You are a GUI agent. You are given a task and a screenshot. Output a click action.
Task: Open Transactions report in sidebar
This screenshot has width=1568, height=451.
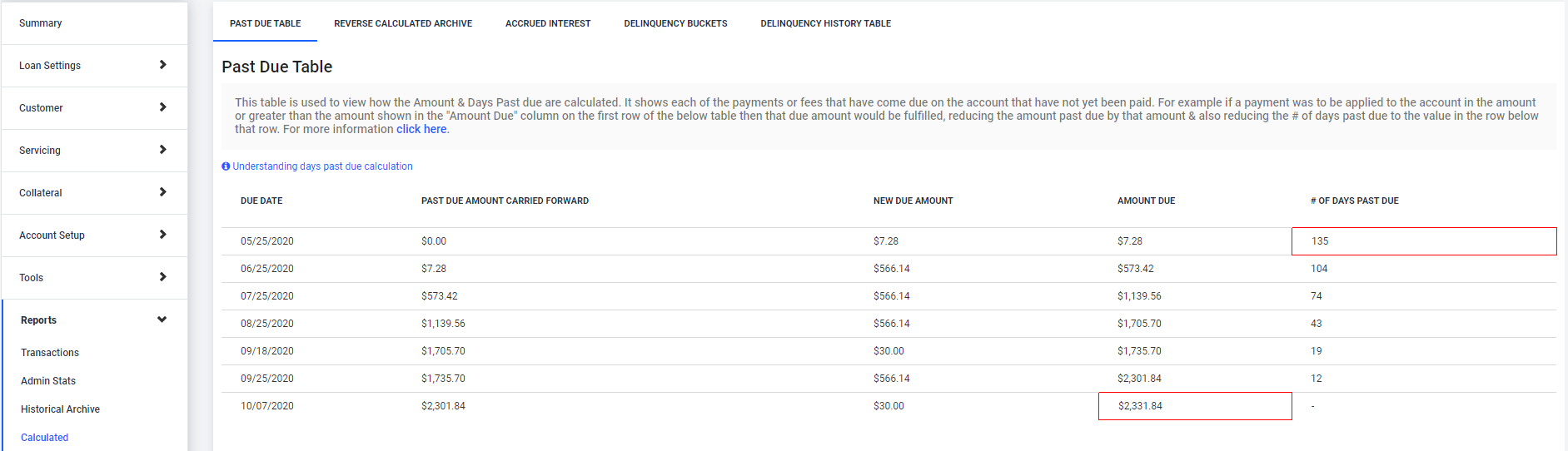(x=50, y=353)
